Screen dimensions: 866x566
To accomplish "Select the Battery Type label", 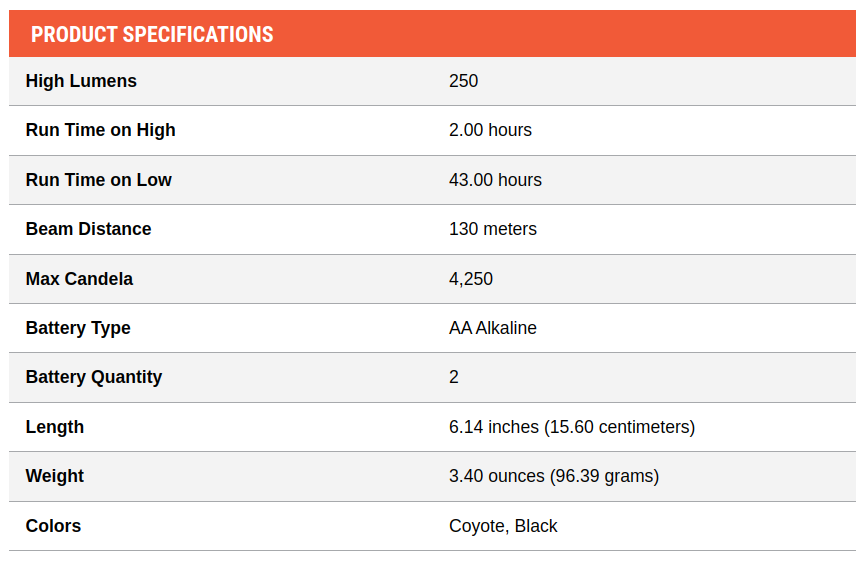I will [x=78, y=329].
